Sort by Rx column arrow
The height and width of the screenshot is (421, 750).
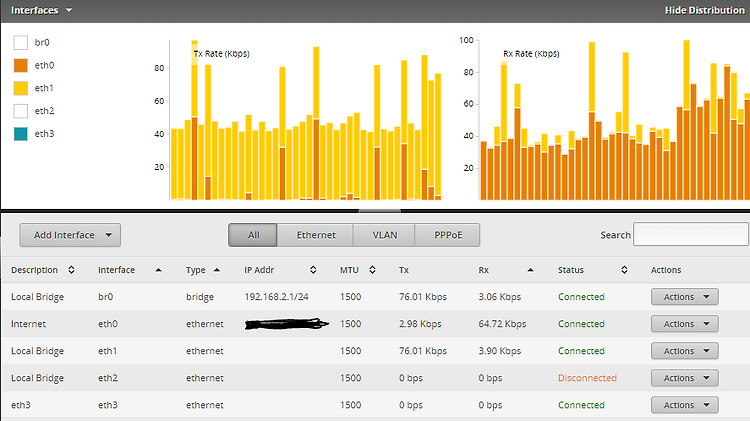(530, 270)
